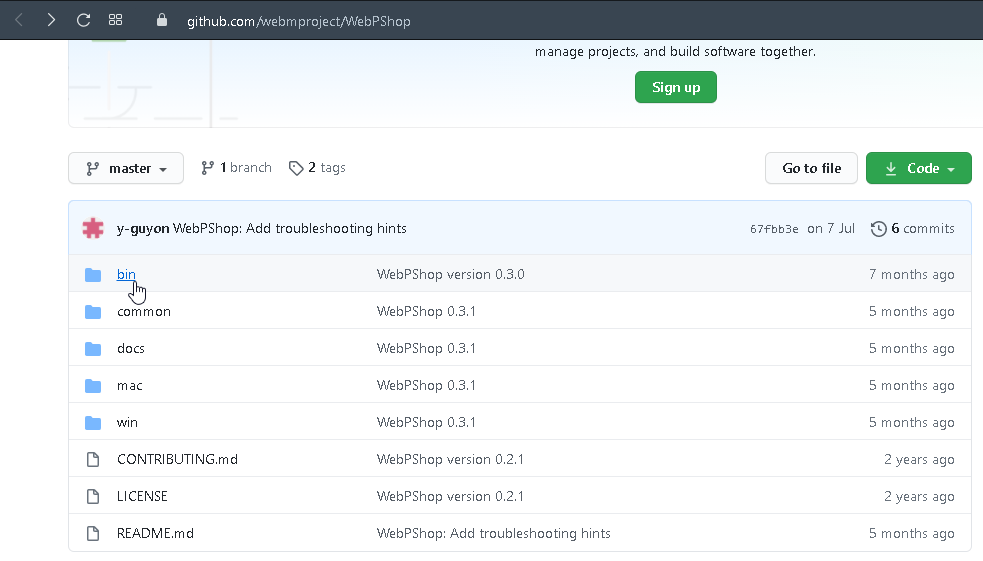This screenshot has width=983, height=561.
Task: Open 'WebPShop version 0.2.1' commit on LICENSE row
Action: 449,496
